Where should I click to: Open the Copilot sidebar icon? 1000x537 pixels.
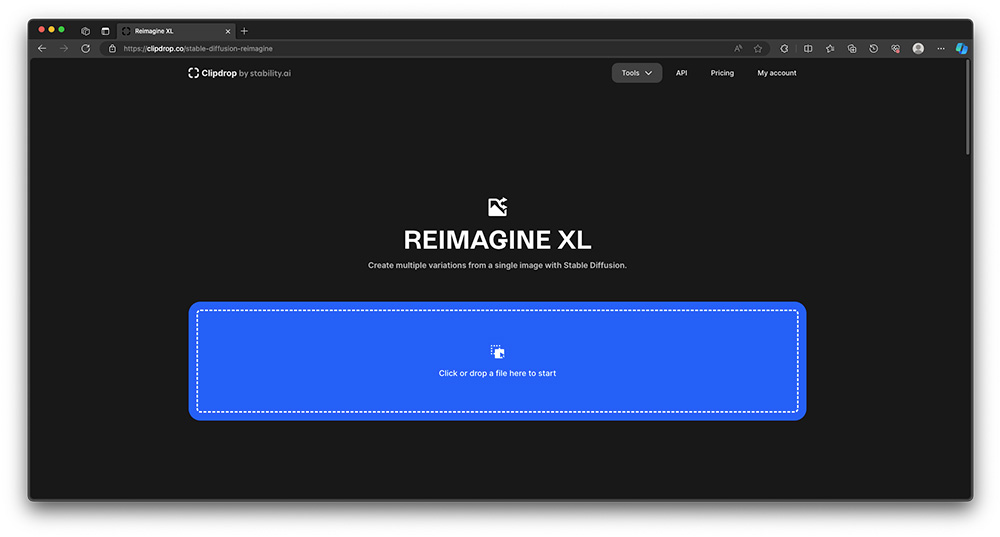pos(962,48)
